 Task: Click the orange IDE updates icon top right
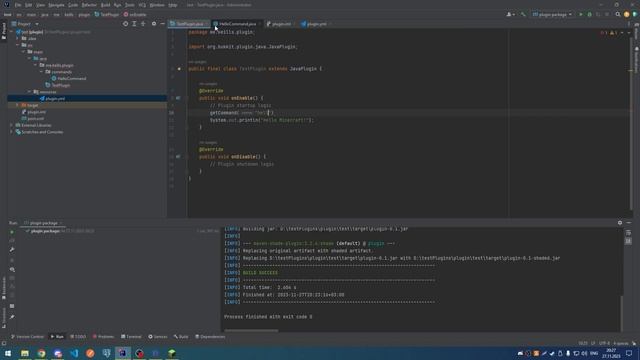coord(627,14)
